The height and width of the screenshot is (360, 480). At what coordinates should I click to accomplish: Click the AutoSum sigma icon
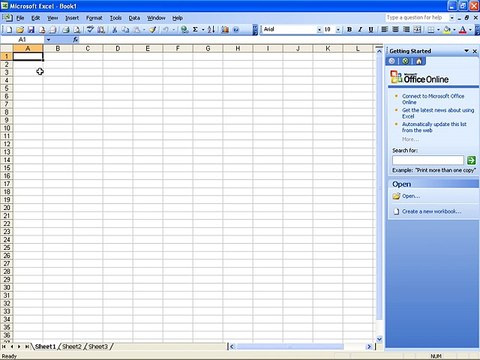tap(195, 30)
